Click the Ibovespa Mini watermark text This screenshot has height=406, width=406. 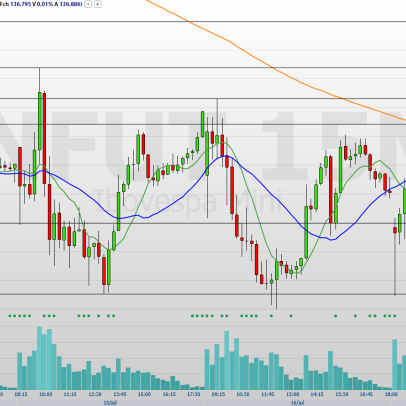[x=188, y=201]
